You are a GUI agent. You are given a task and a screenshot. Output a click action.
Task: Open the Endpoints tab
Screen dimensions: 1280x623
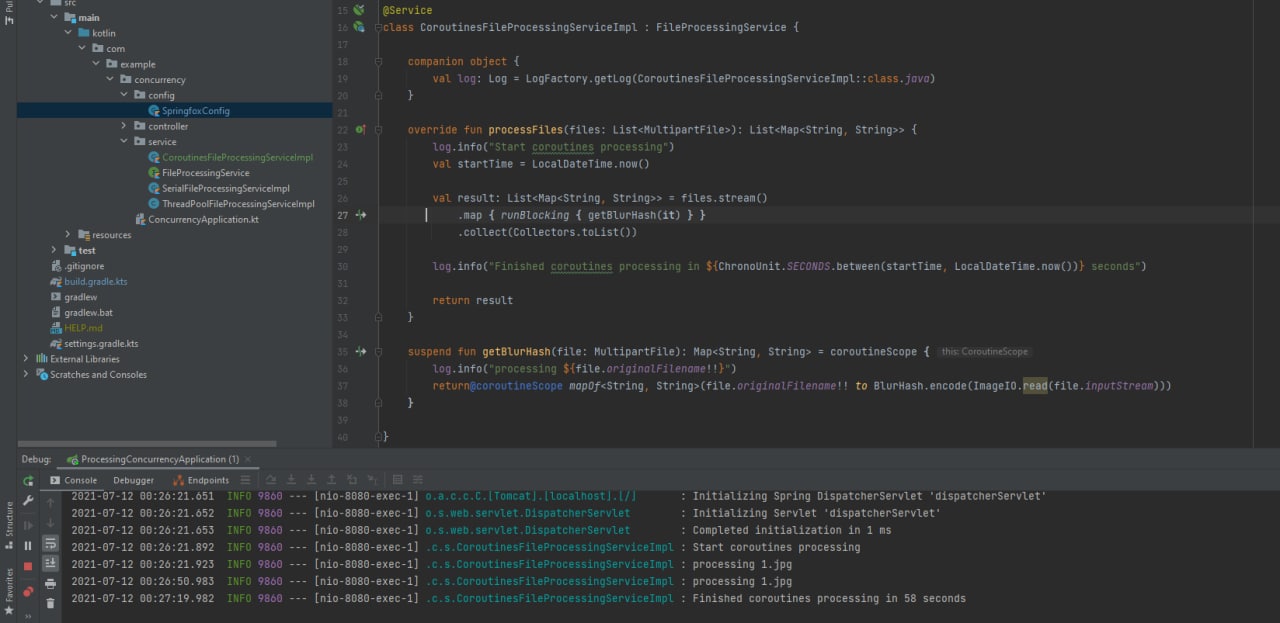pos(201,480)
